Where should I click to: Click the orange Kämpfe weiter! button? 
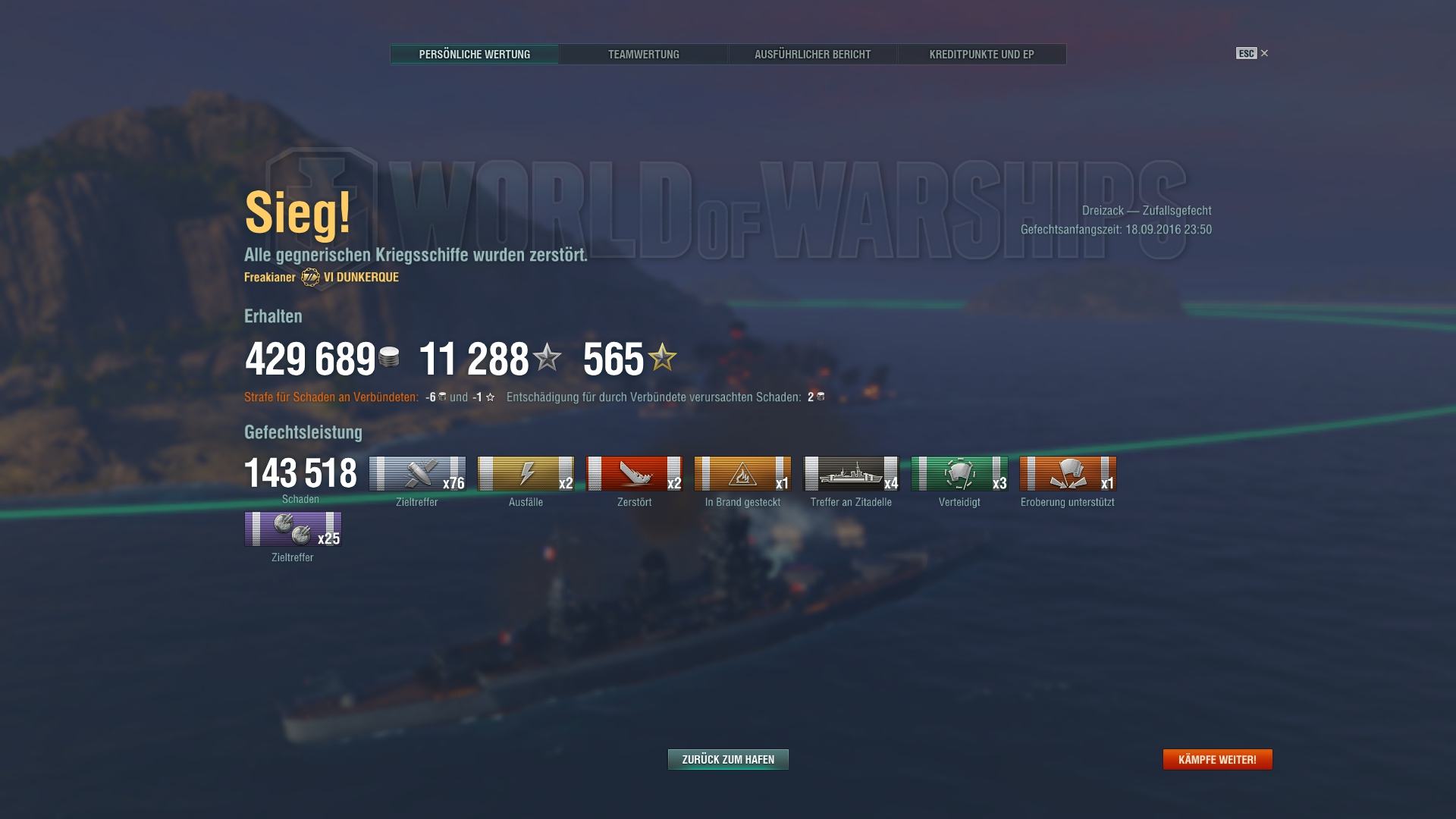pyautogui.click(x=1217, y=759)
